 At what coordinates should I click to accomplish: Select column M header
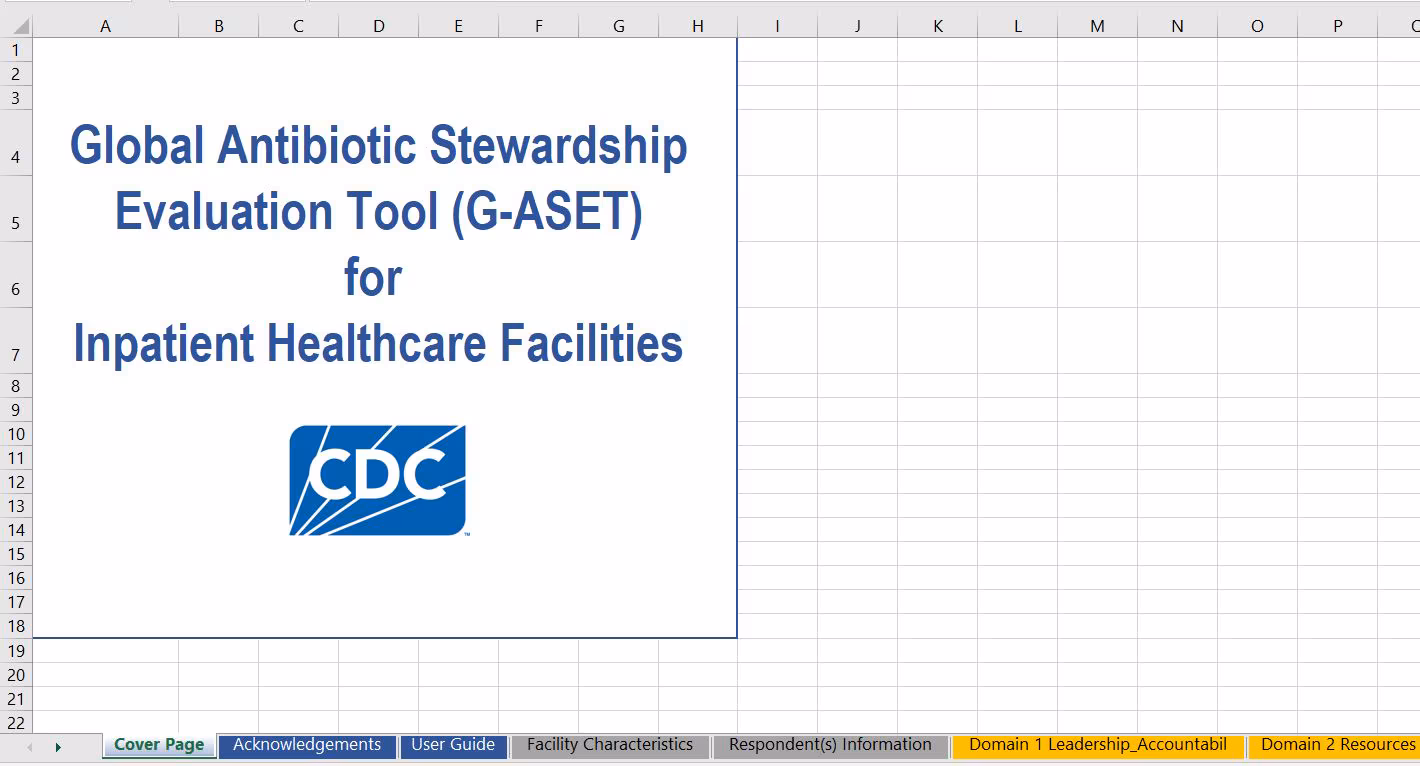tap(1097, 27)
